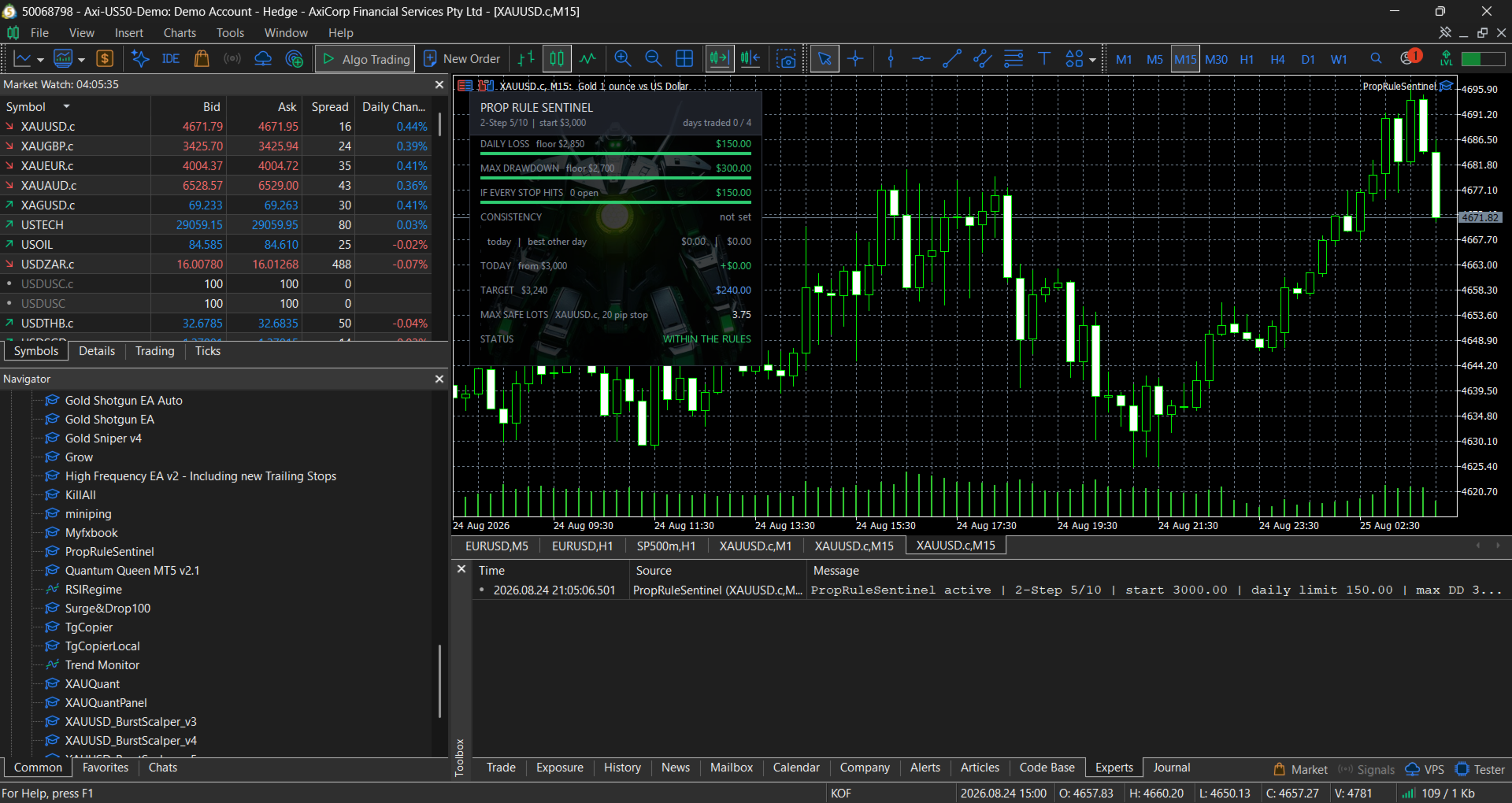The width and height of the screenshot is (1512, 803).
Task: Expand the chart profiles dropdown arrow
Action: pyautogui.click(x=81, y=60)
